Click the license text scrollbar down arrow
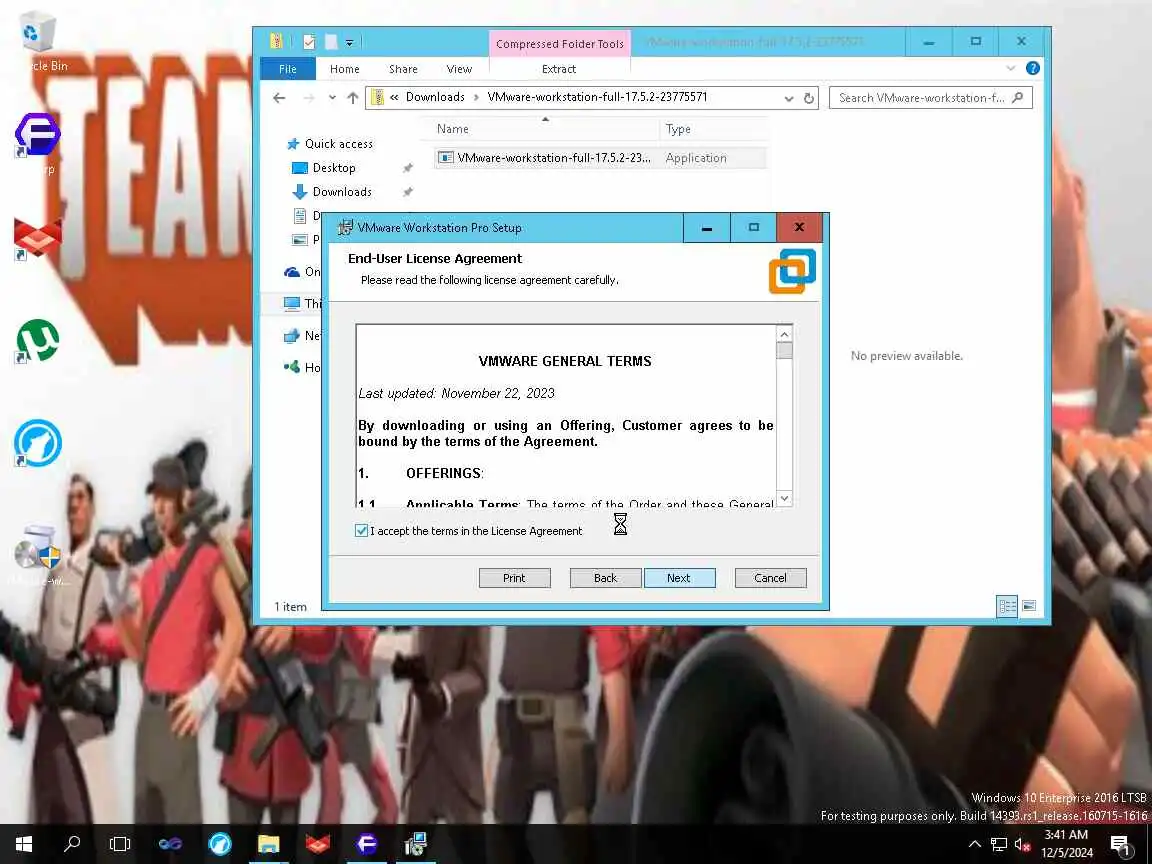The height and width of the screenshot is (864, 1152). point(784,498)
